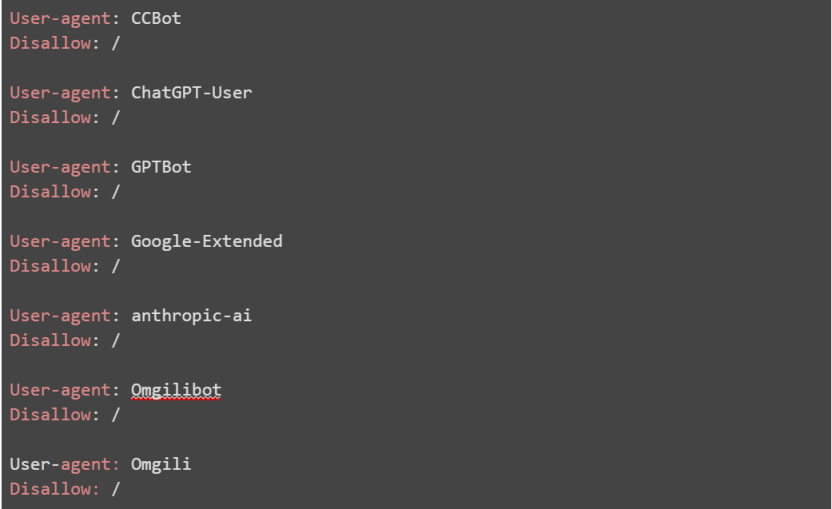Click the Disallow keyword under GPTBot
The height and width of the screenshot is (509, 832).
[x=50, y=191]
